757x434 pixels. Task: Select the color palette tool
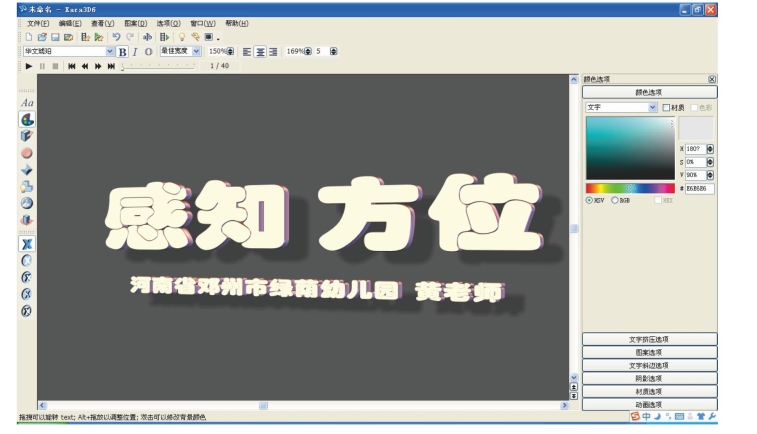27,119
